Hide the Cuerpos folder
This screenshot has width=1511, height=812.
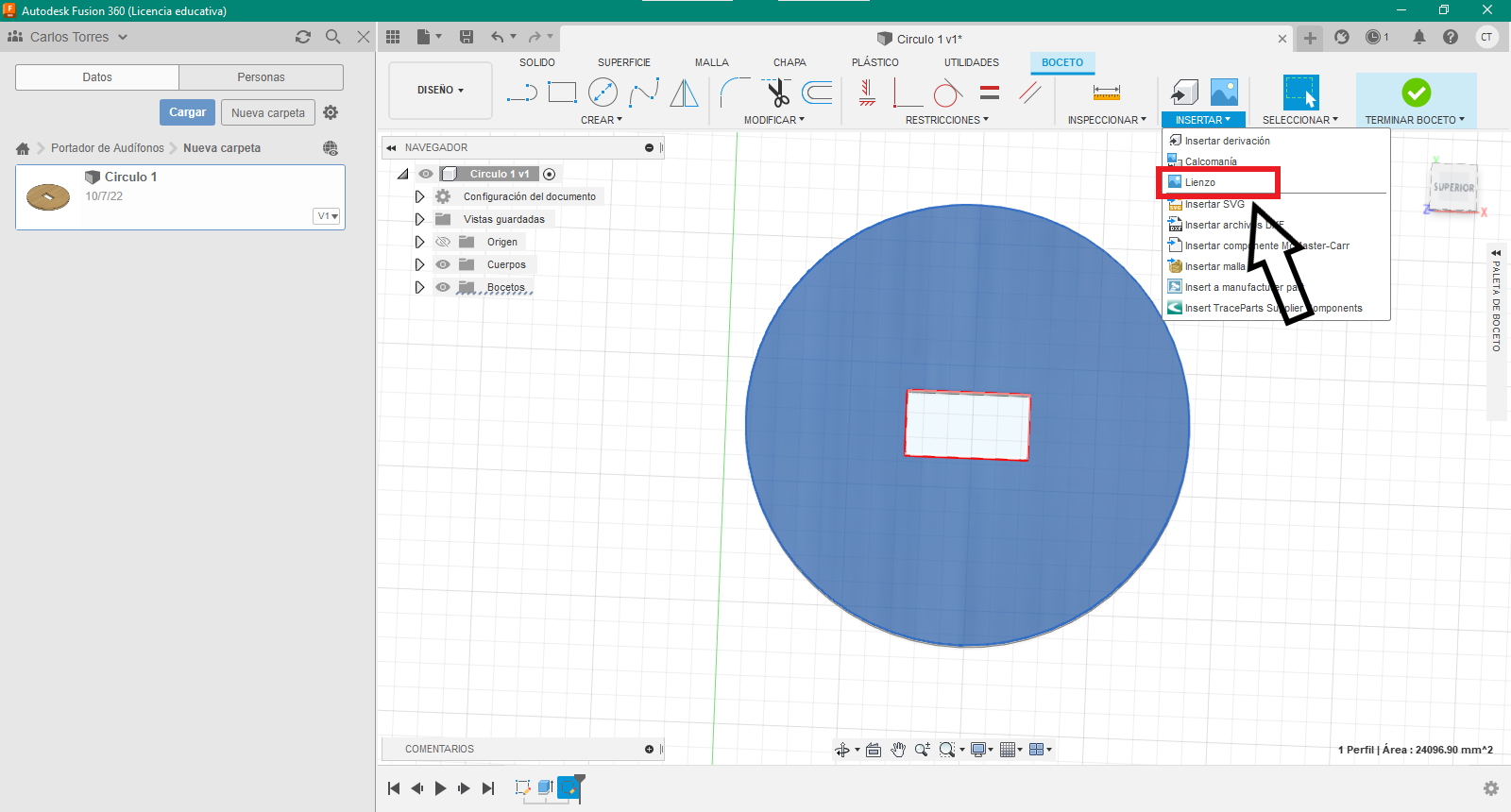(x=443, y=264)
